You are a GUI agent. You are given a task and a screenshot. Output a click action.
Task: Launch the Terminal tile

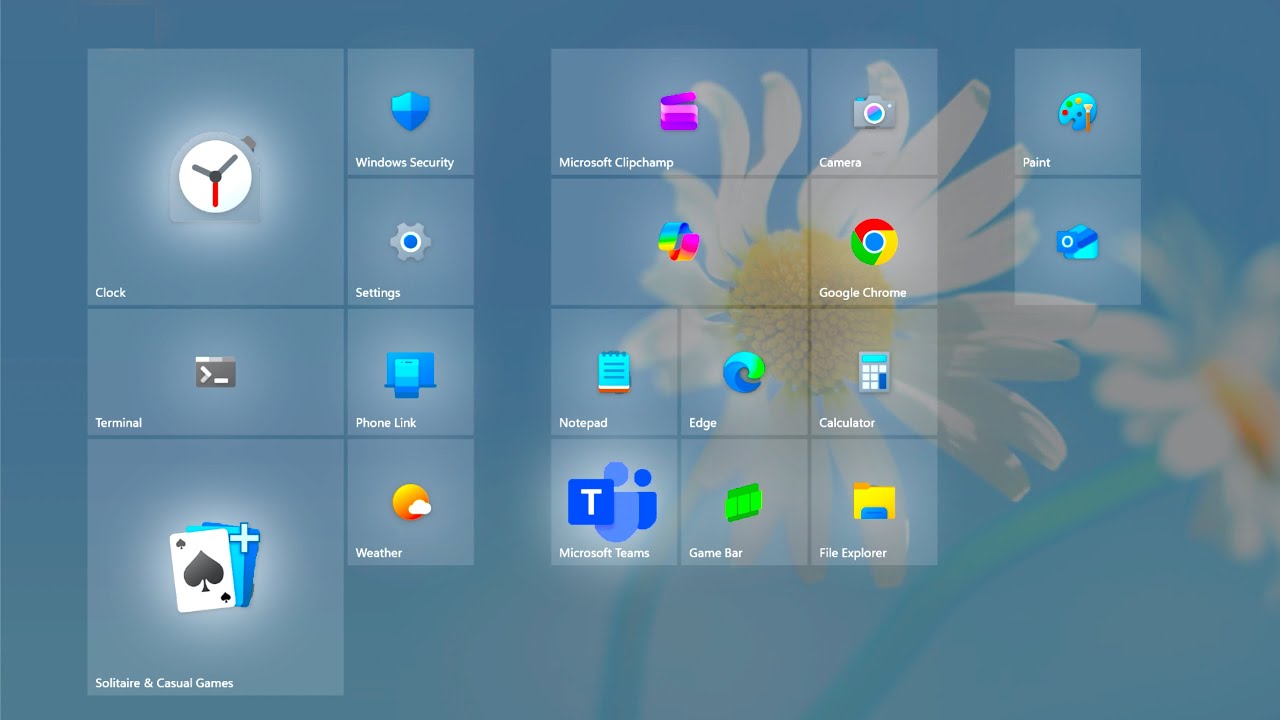[x=215, y=372]
